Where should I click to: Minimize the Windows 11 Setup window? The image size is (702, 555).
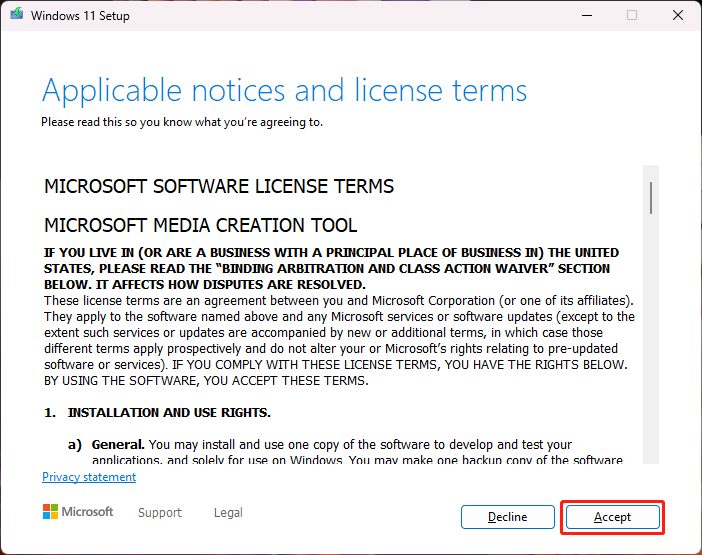click(587, 15)
